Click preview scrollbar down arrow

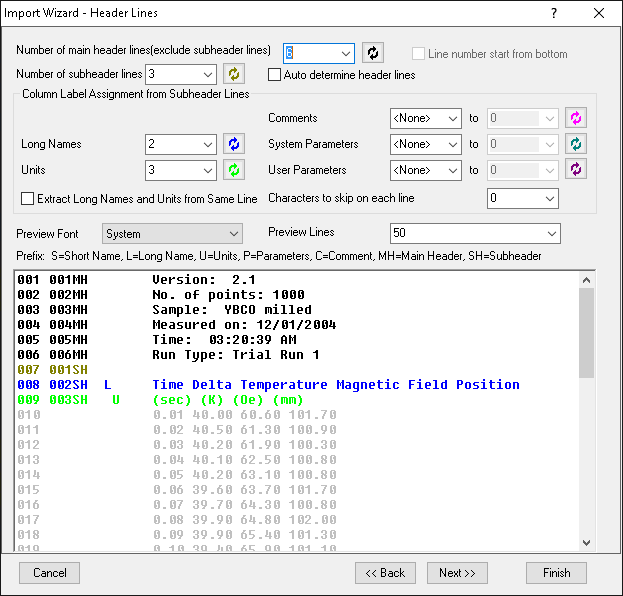coord(586,543)
